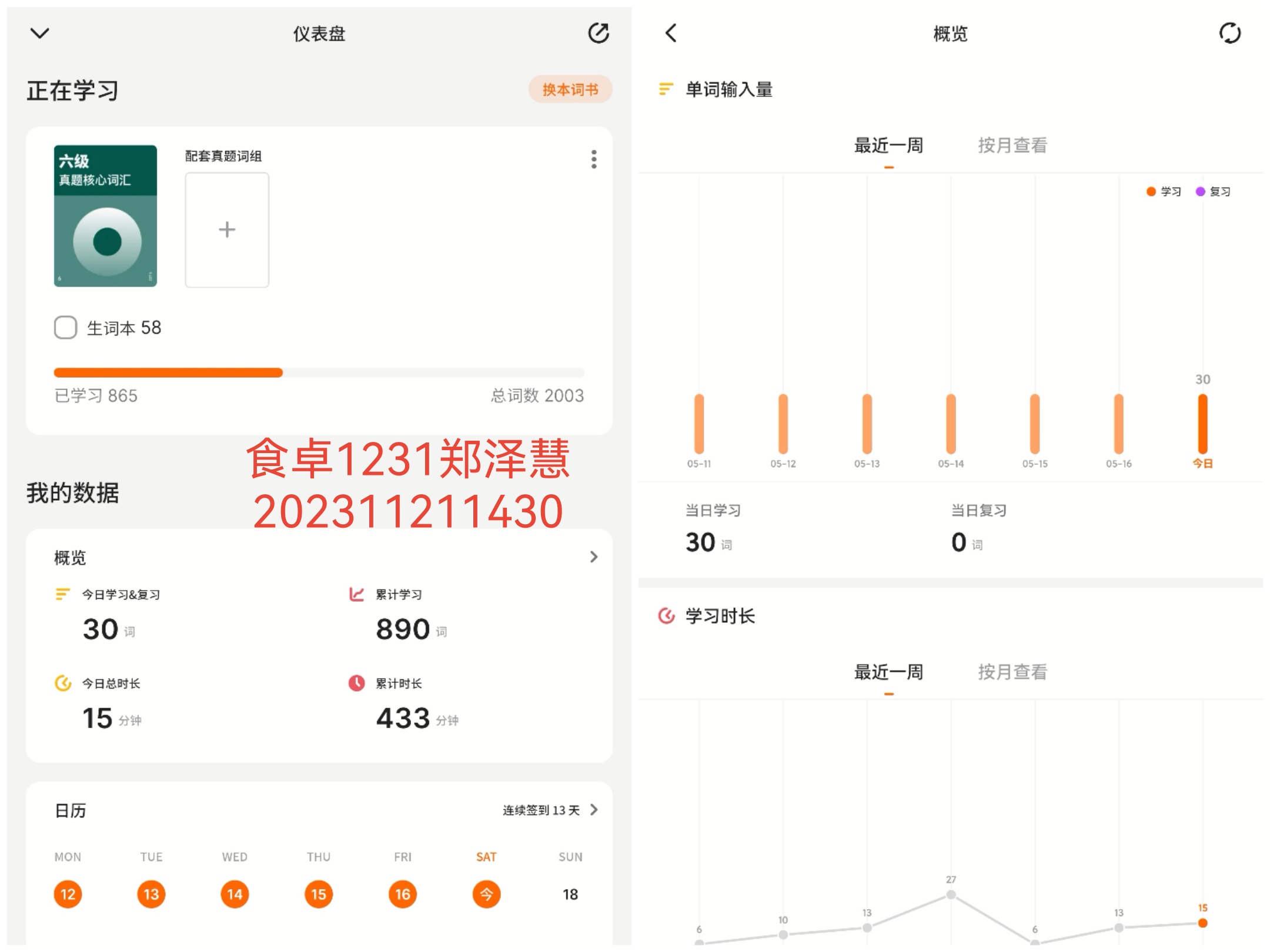Tap the 累计时长 clock icon
This screenshot has width=1270, height=952.
click(356, 683)
